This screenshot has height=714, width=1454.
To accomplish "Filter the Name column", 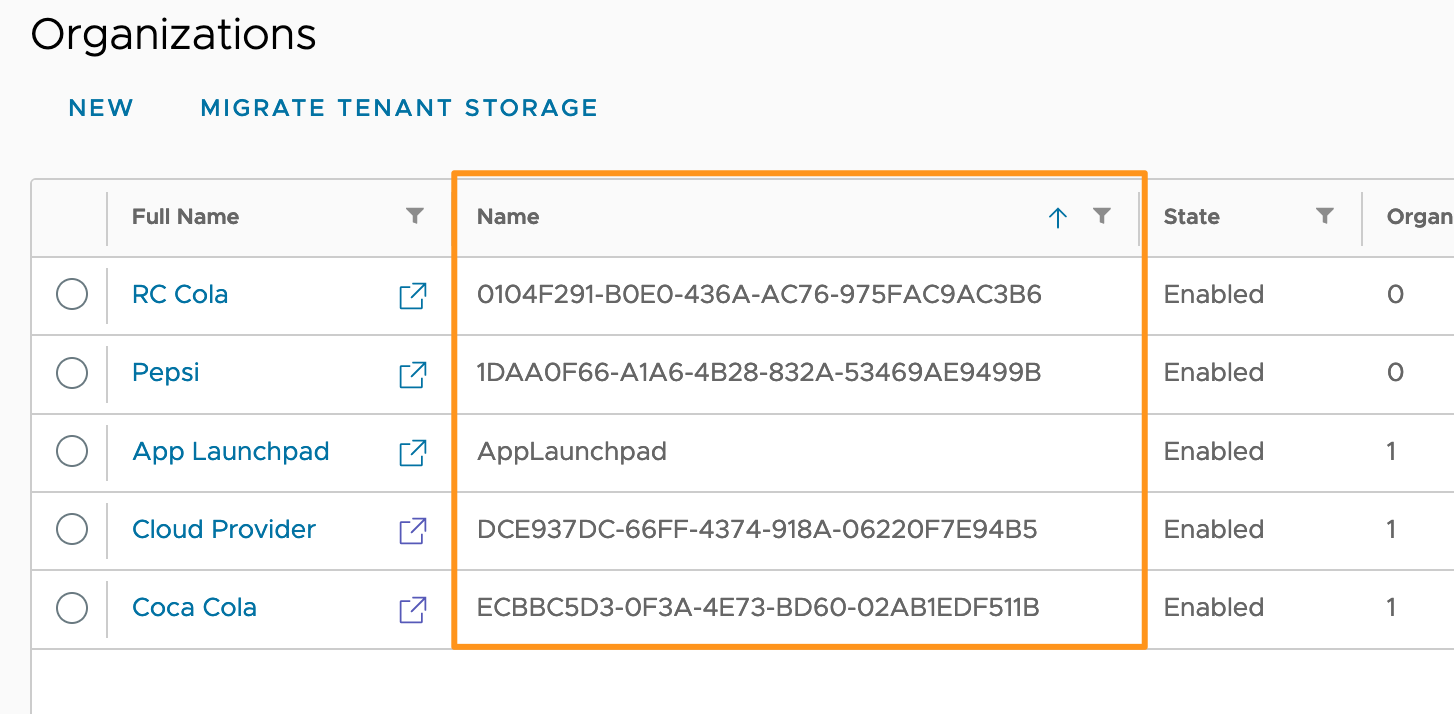I will pos(1102,216).
